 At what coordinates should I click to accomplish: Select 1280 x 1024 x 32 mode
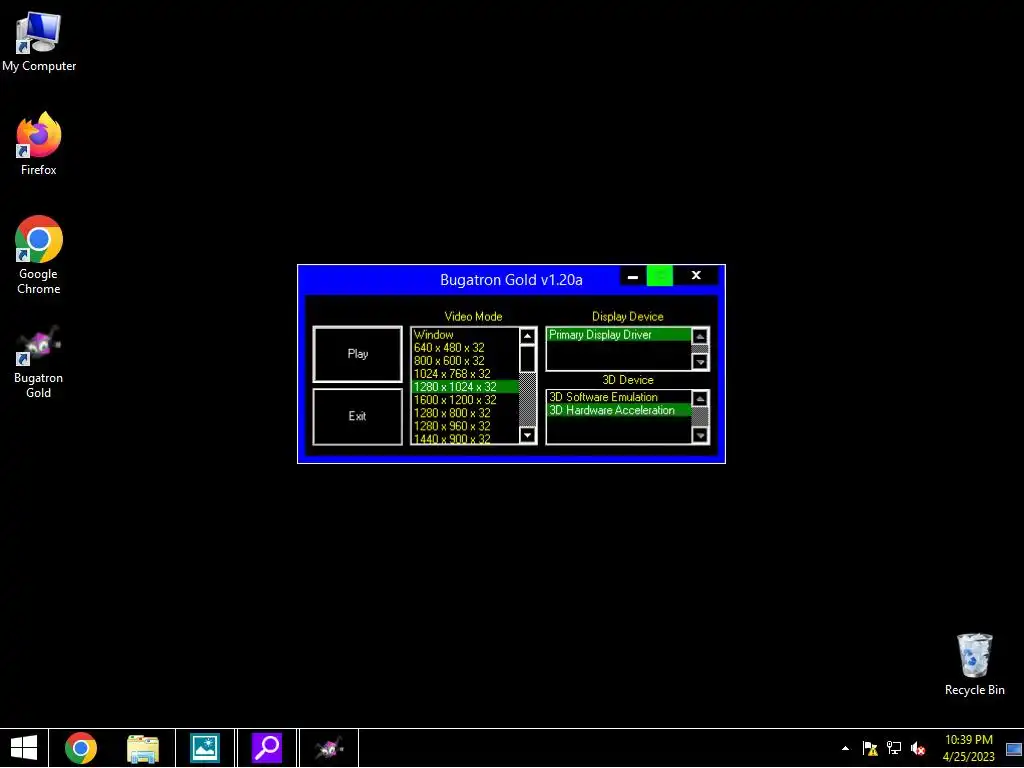(x=464, y=387)
